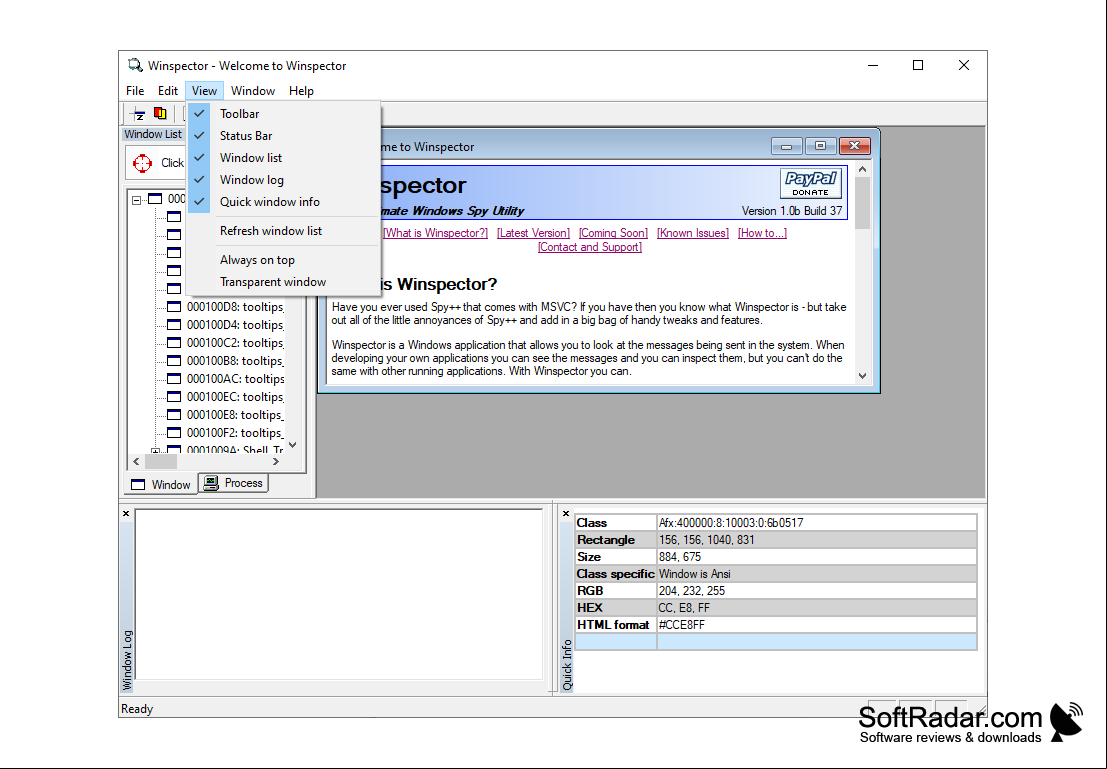The height and width of the screenshot is (769, 1107).
Task: Open the Coming Soon link
Action: click(x=613, y=233)
